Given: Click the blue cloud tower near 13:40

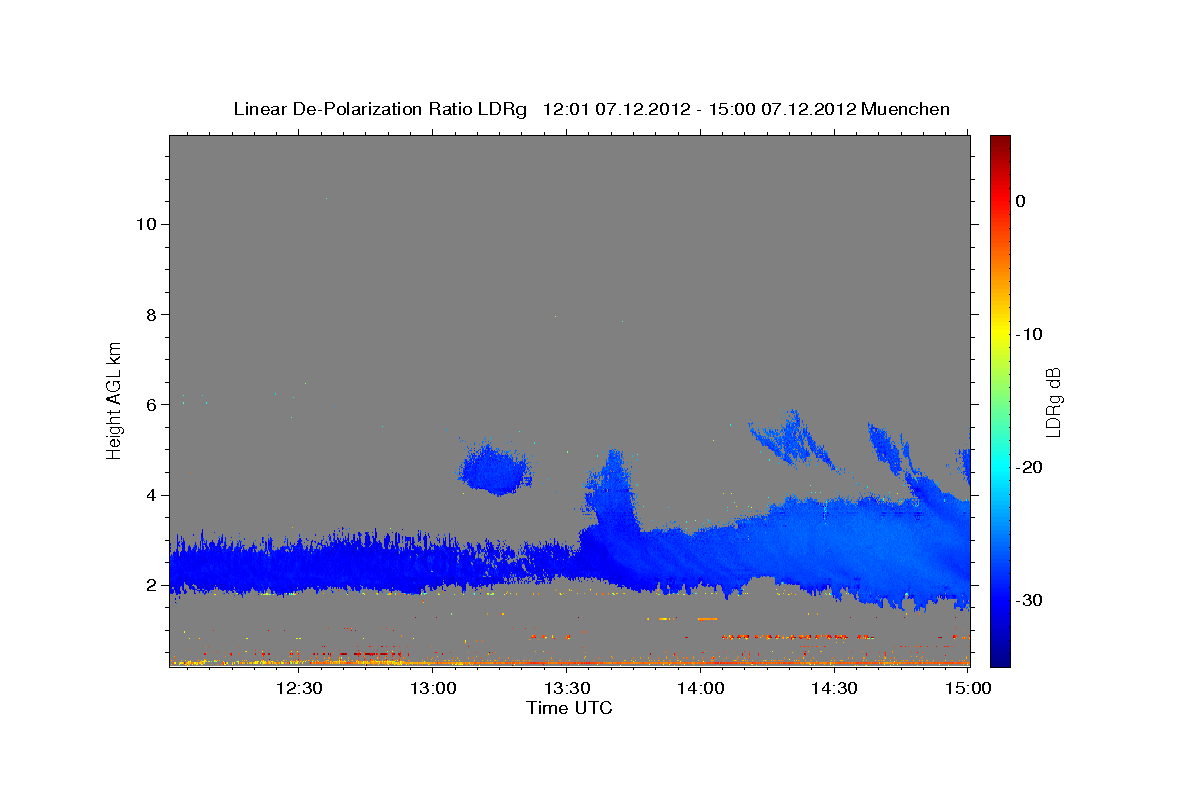Looking at the screenshot, I should [611, 492].
